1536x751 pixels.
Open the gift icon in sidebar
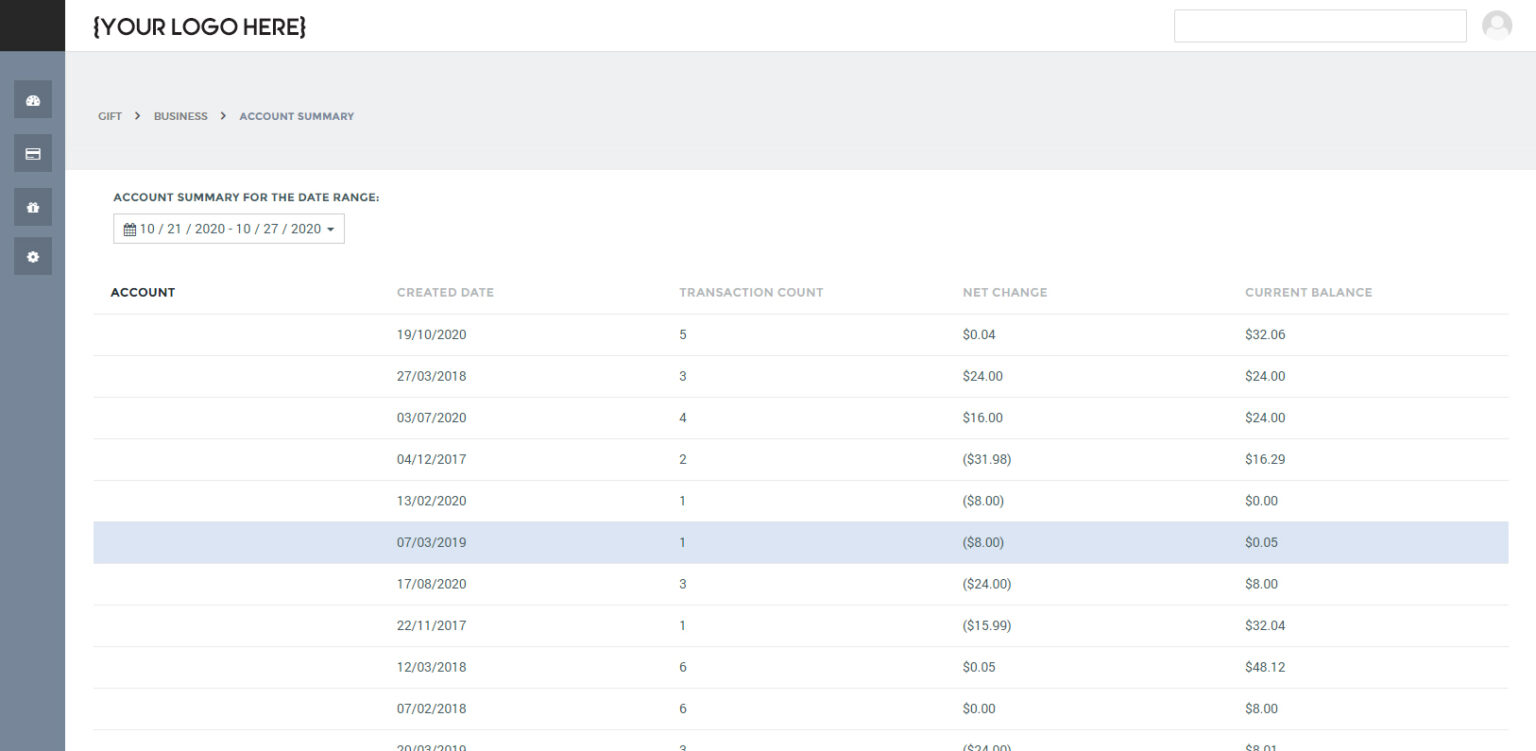[32, 207]
